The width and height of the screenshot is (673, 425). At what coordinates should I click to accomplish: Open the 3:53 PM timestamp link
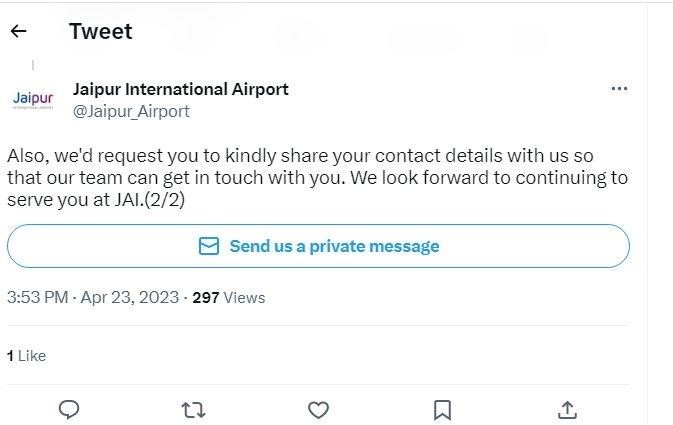point(37,297)
